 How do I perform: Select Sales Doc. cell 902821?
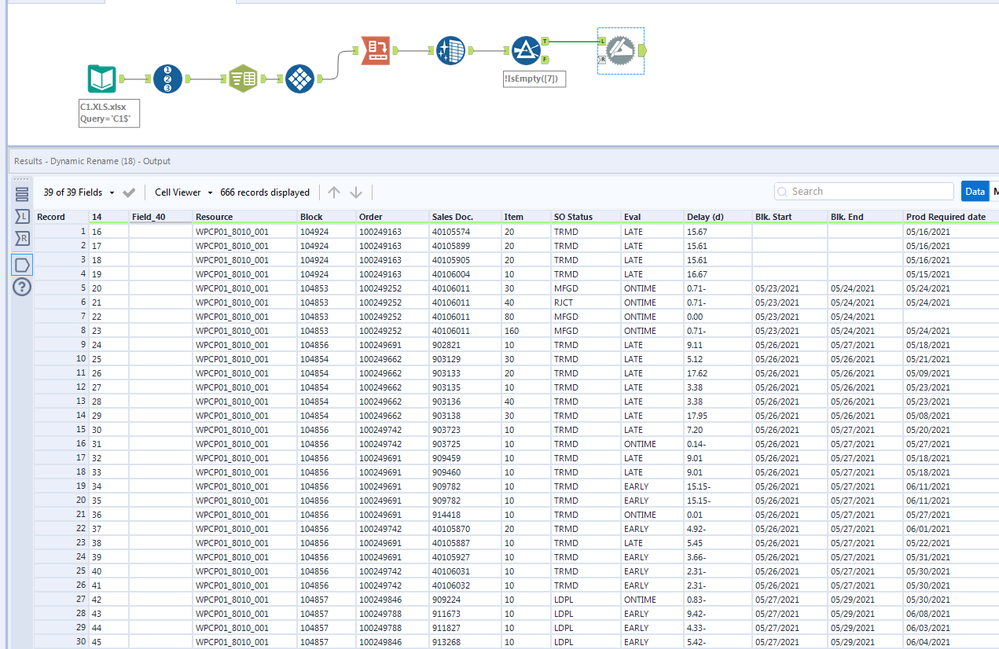(x=465, y=345)
